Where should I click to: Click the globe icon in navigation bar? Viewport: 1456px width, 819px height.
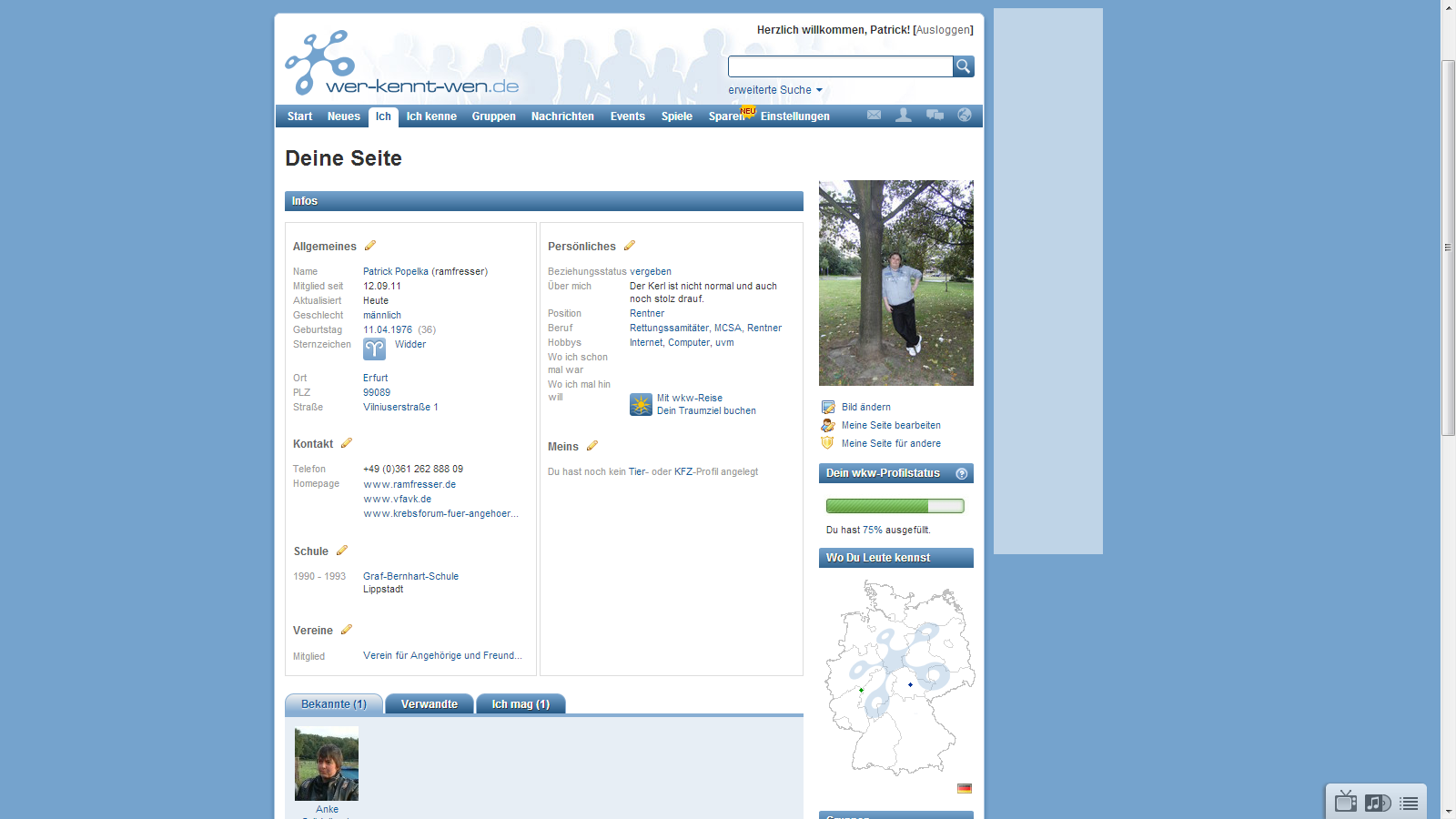point(965,115)
